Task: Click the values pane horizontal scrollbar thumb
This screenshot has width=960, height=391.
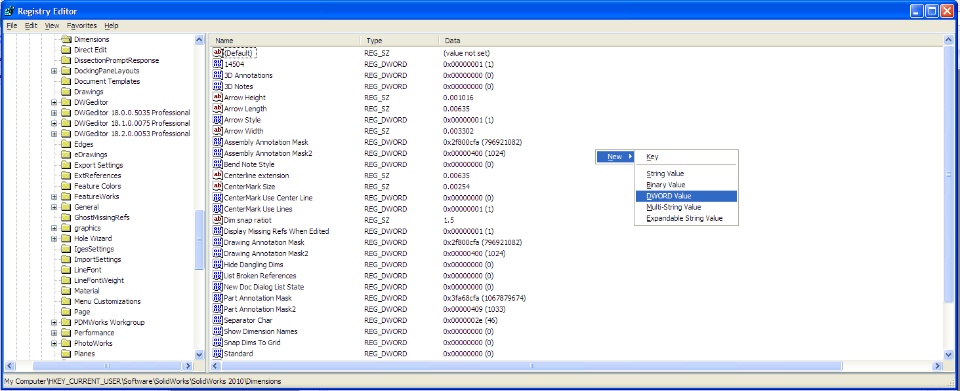Action: tap(531, 366)
